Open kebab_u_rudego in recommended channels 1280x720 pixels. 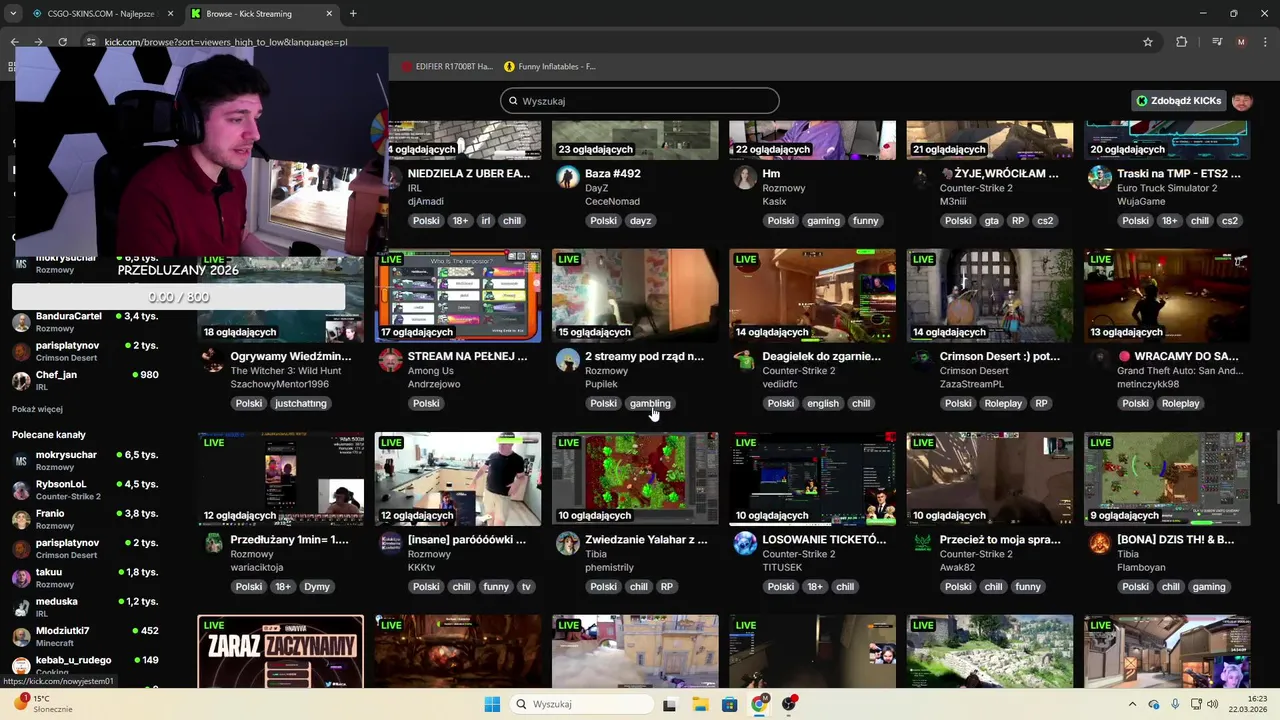pos(85,665)
